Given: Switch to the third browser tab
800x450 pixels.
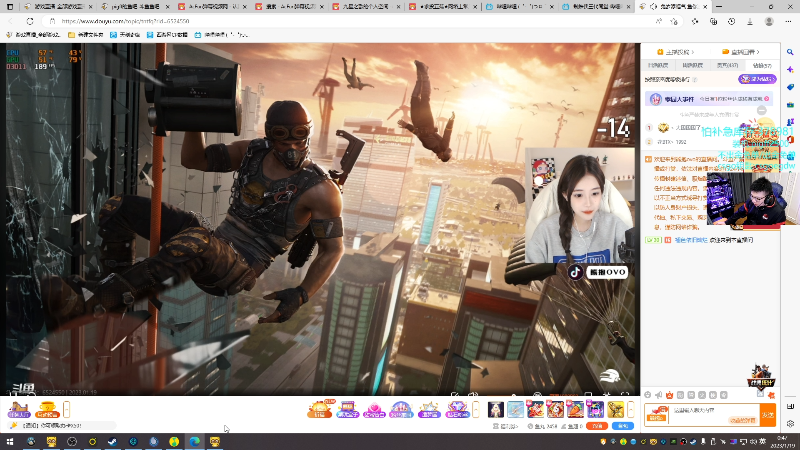Looking at the screenshot, I should click(x=212, y=7).
